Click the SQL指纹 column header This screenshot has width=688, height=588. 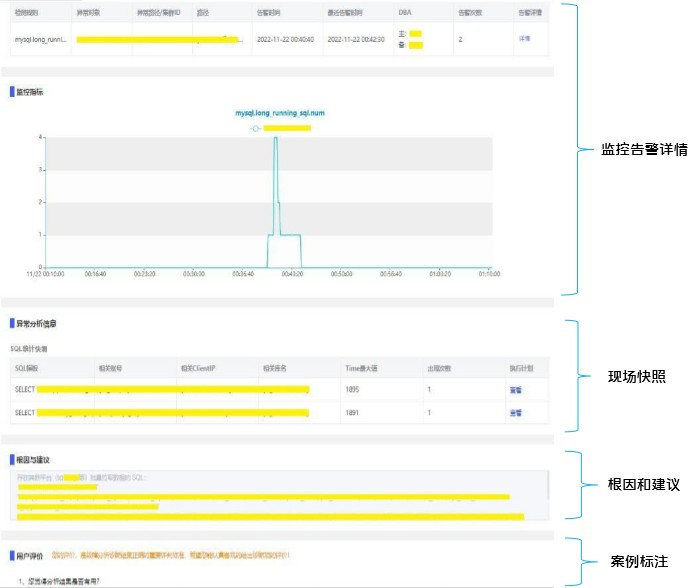point(26,368)
